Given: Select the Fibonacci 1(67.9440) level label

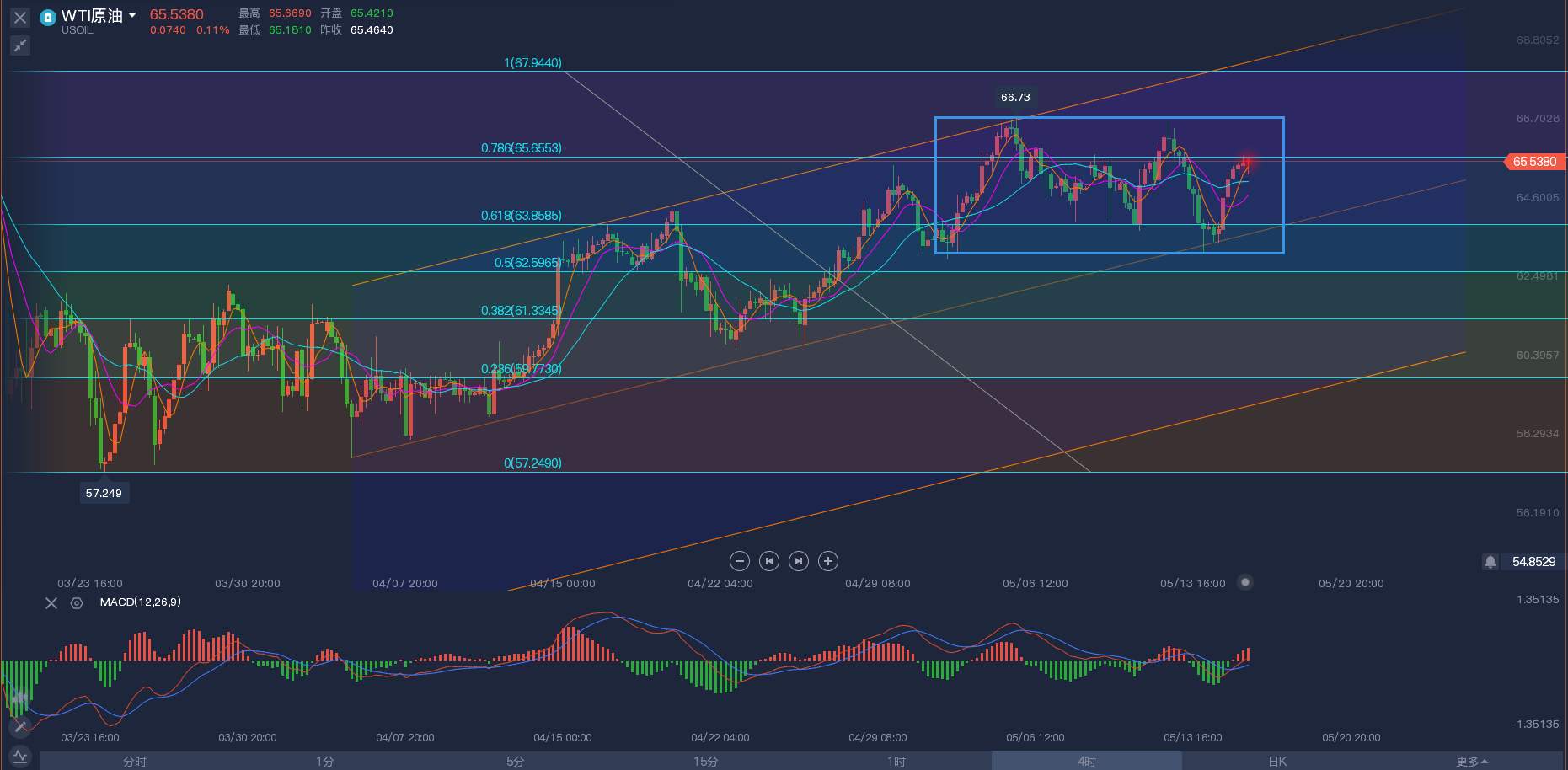Looking at the screenshot, I should point(532,63).
